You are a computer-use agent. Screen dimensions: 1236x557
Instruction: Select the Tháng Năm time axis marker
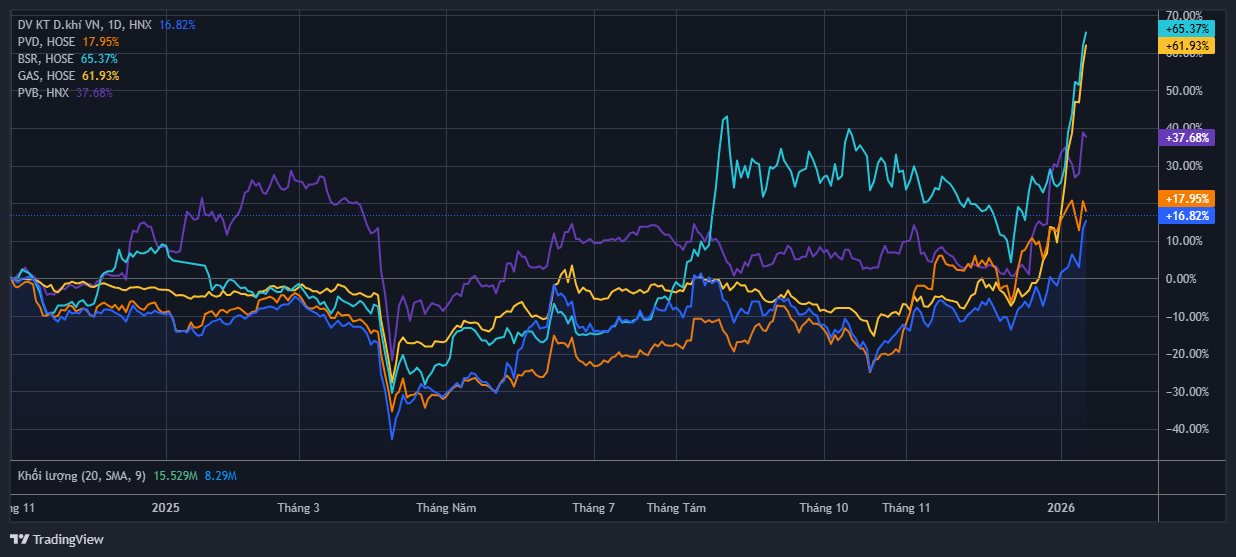tap(447, 508)
